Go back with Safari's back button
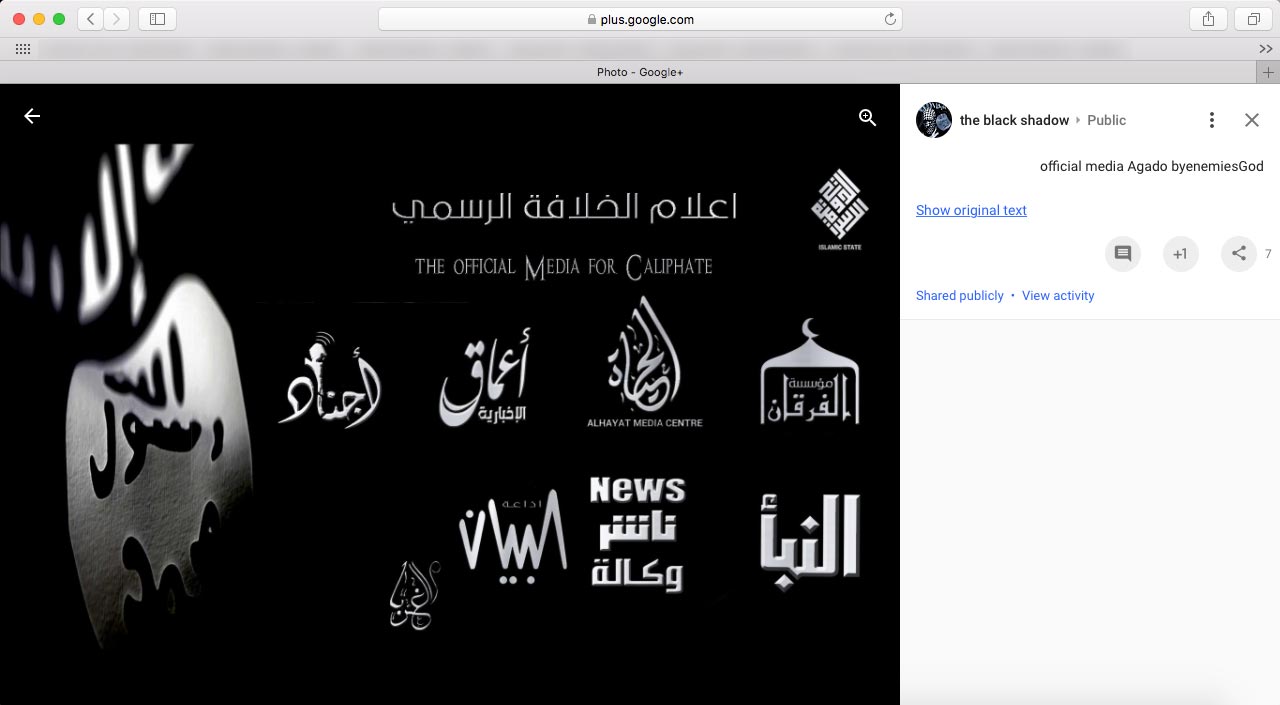This screenshot has height=705, width=1280. tap(91, 19)
